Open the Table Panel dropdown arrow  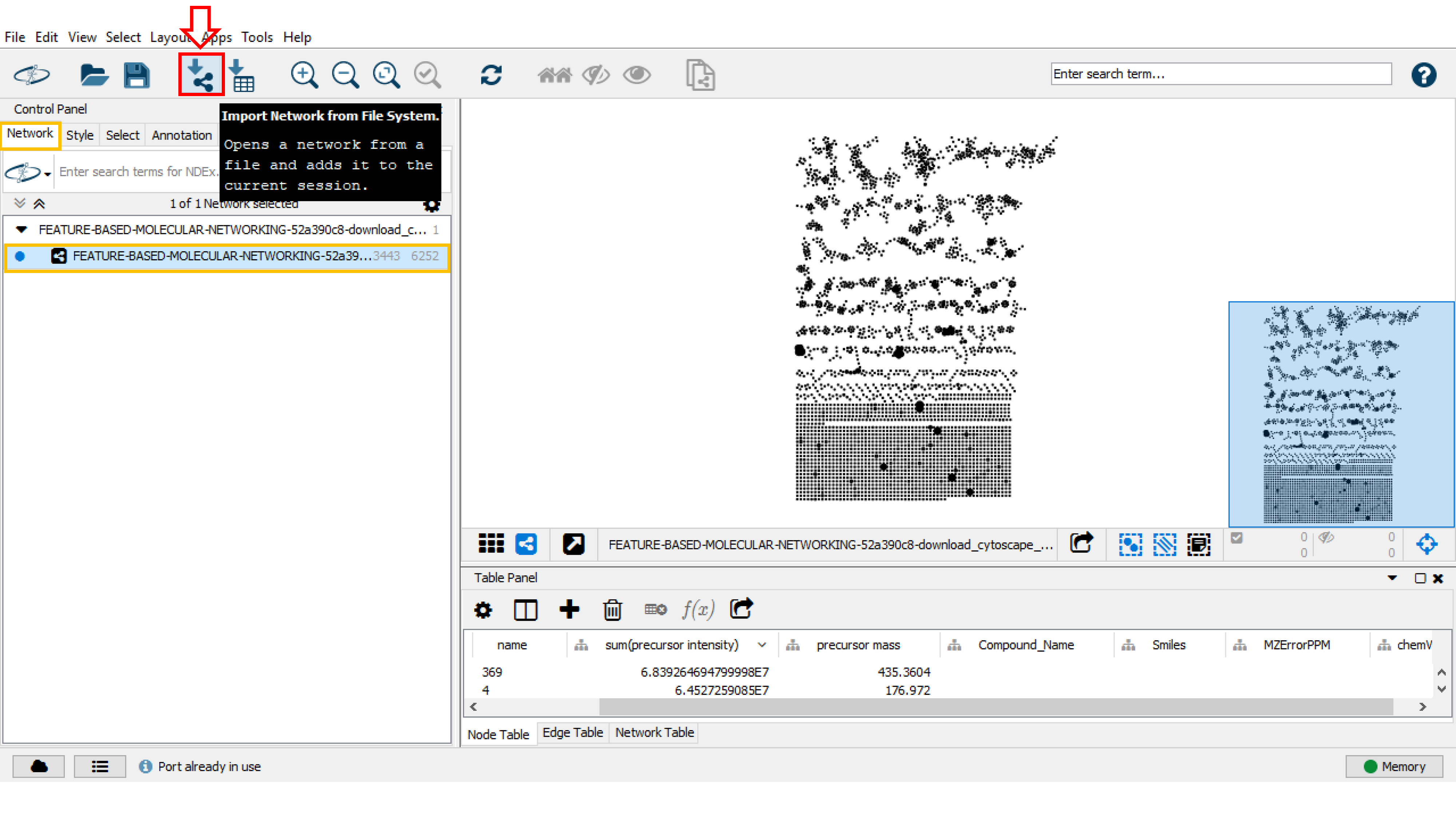[x=1392, y=578]
